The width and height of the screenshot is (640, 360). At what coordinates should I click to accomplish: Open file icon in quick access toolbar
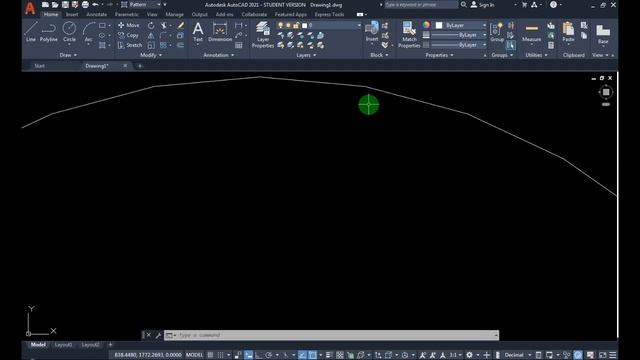tap(55, 5)
